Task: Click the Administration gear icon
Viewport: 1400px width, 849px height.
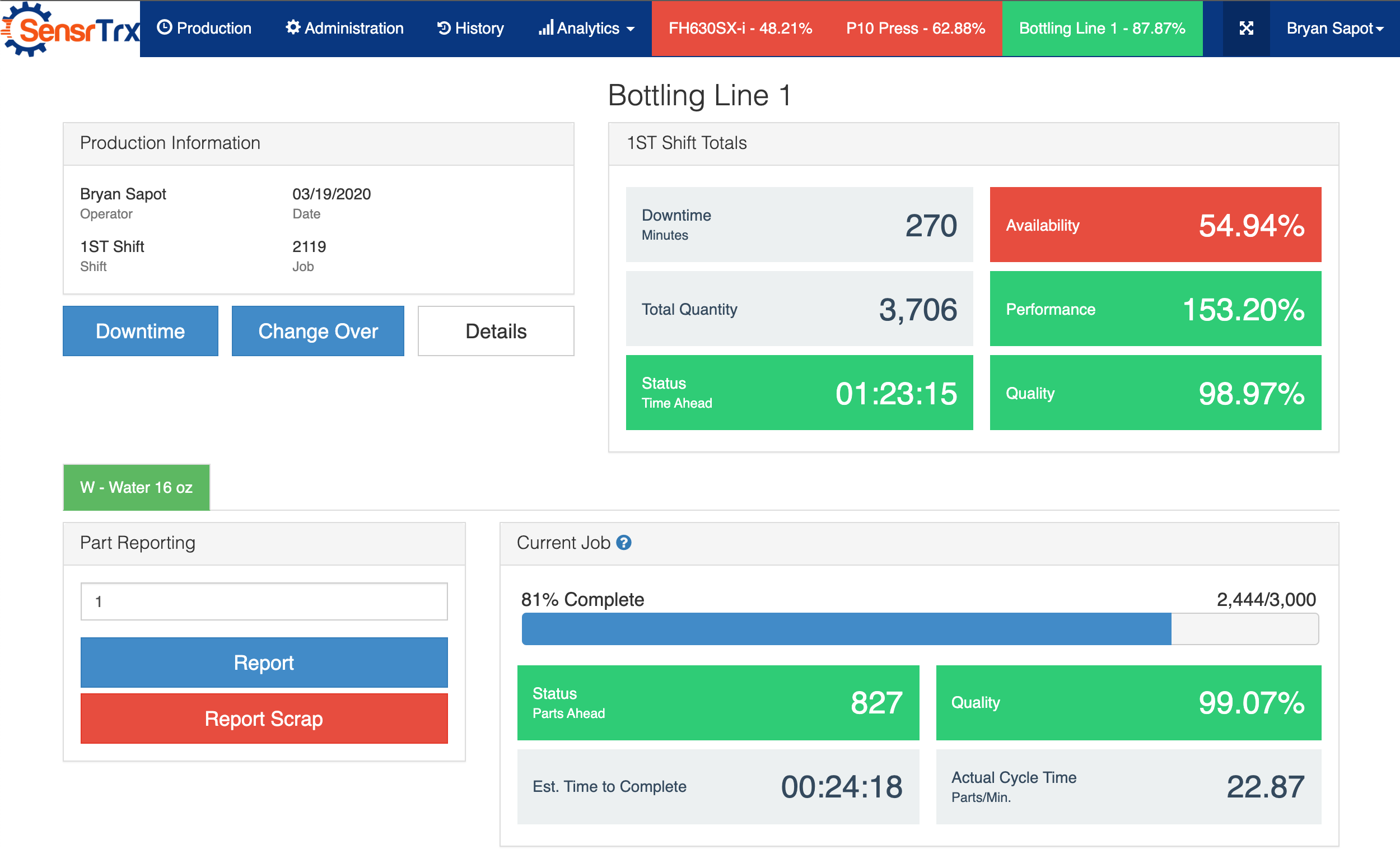Action: pos(293,27)
